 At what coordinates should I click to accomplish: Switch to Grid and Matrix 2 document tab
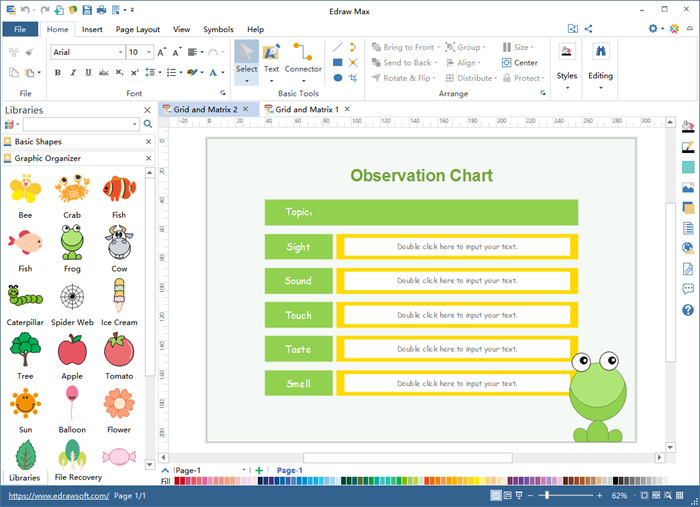(x=207, y=108)
